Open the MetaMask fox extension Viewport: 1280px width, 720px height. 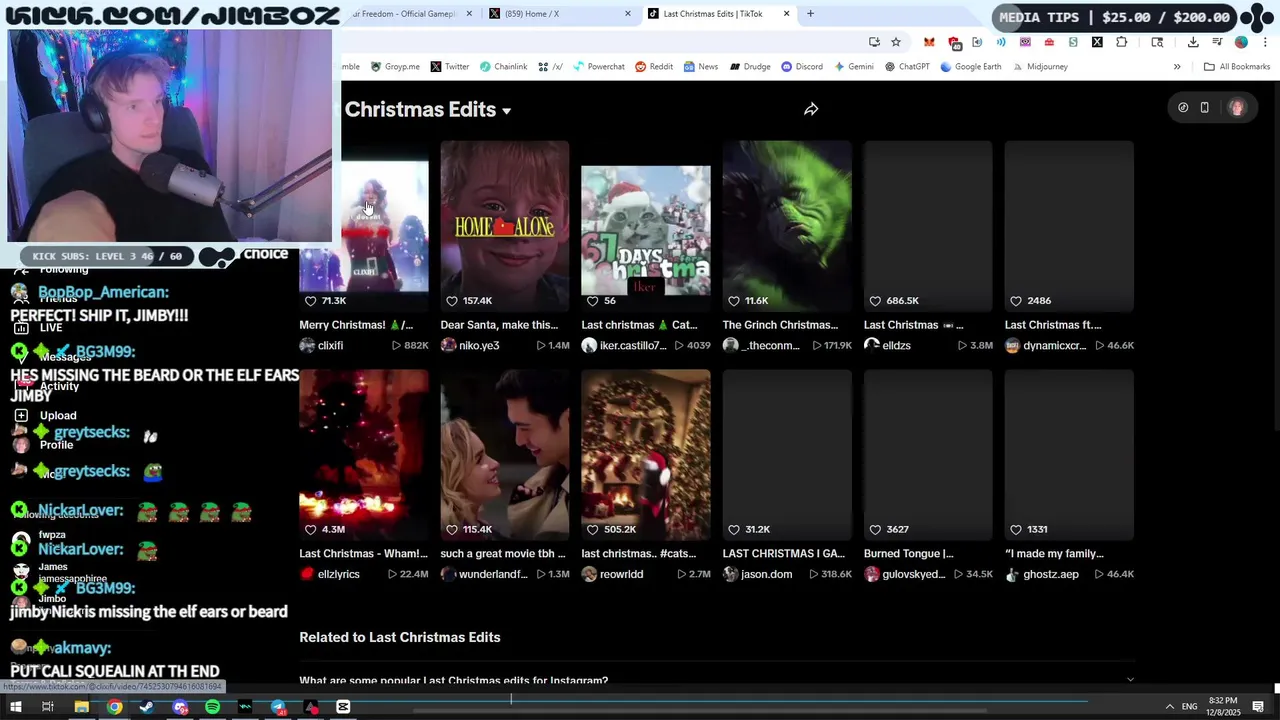(x=929, y=42)
